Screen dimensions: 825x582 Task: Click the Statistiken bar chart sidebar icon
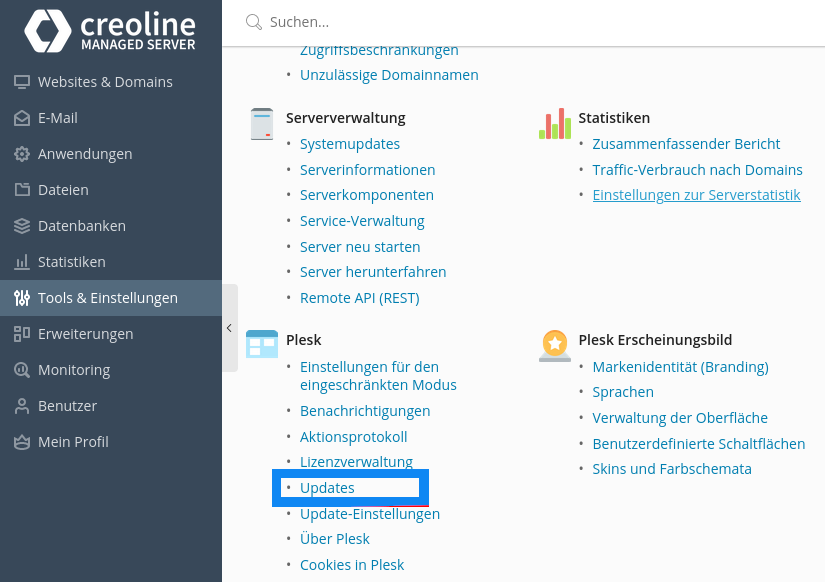(22, 262)
